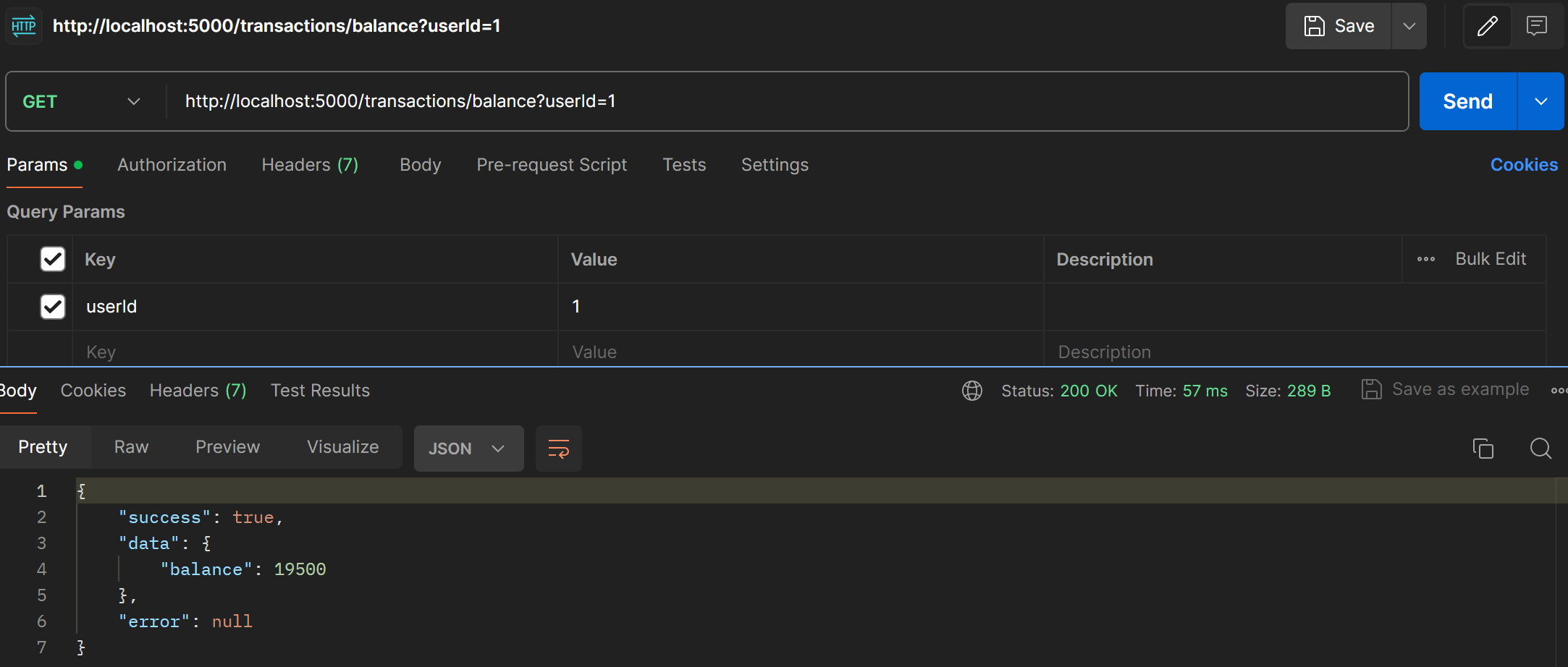Switch to Raw view

tap(131, 447)
